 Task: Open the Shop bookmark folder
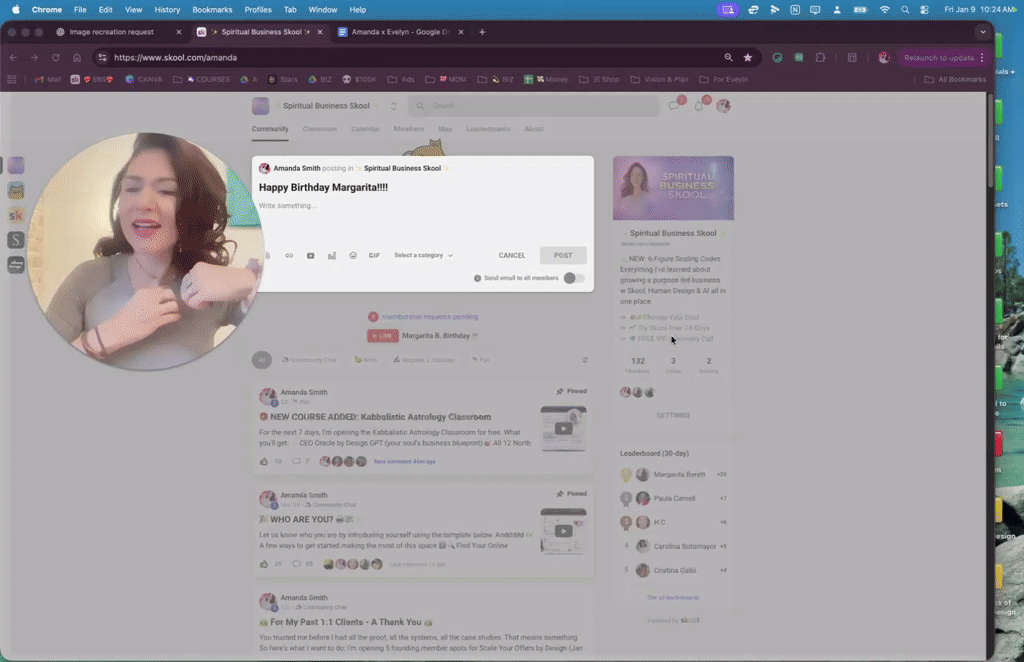(x=599, y=80)
